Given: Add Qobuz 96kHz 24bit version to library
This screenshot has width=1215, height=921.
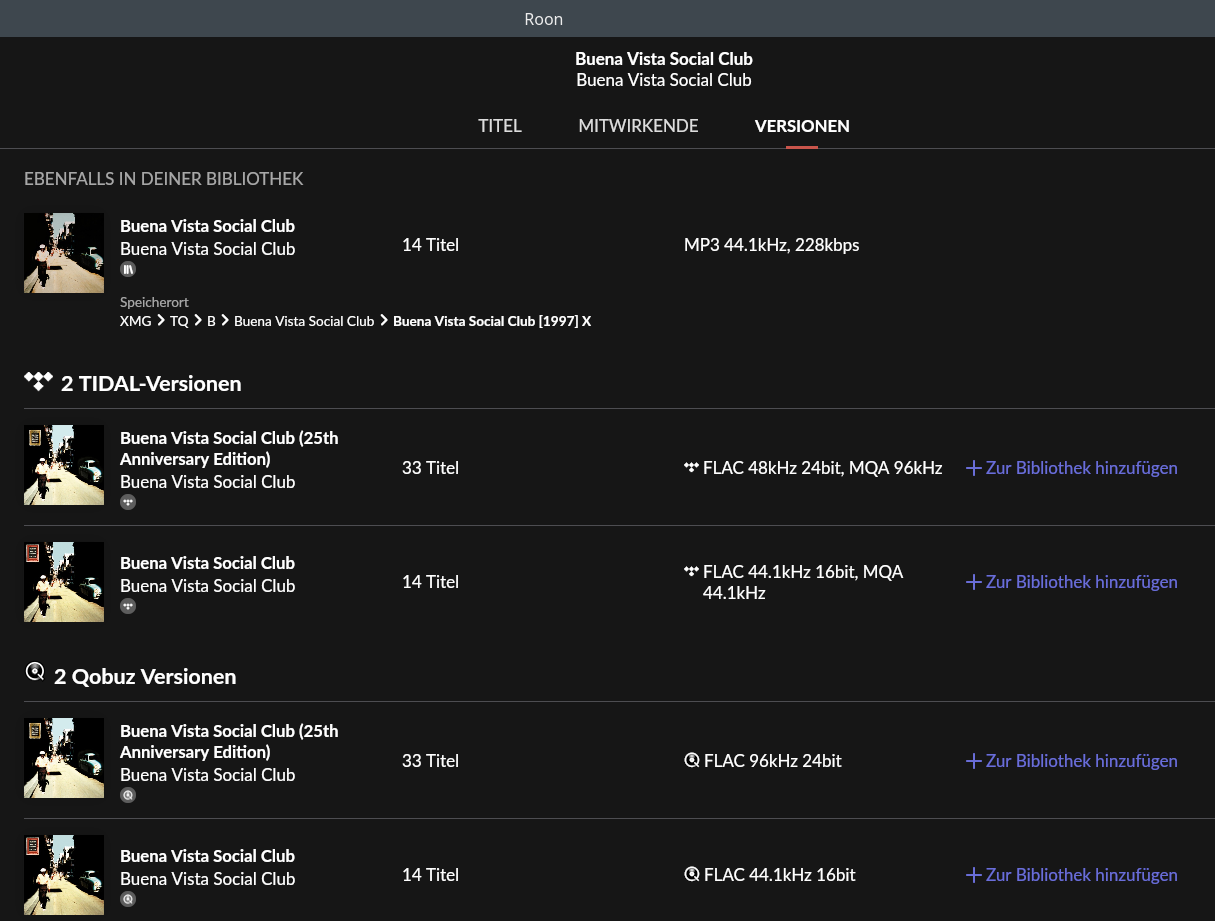Looking at the screenshot, I should pos(1071,761).
